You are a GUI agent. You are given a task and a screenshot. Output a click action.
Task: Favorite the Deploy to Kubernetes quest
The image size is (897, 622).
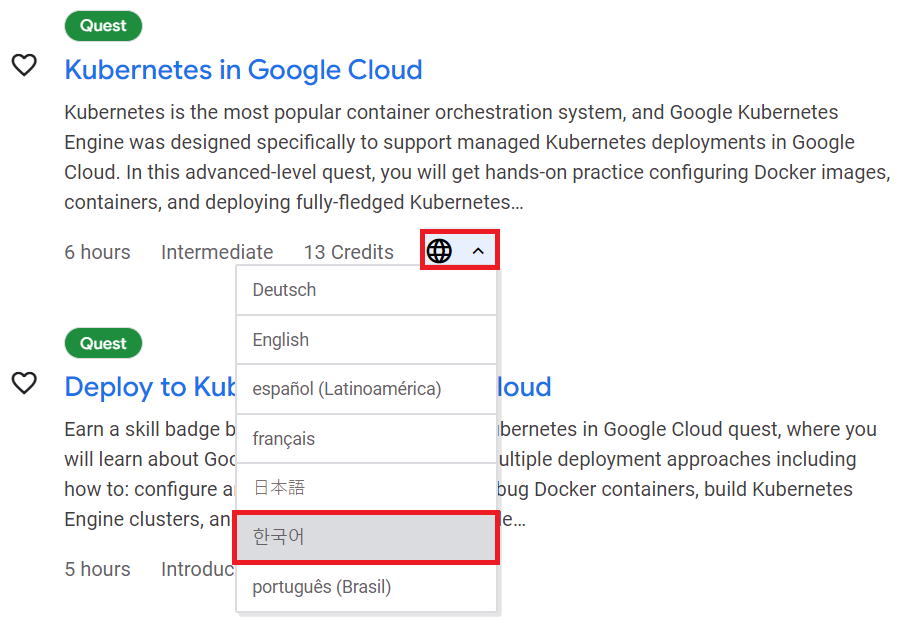tap(24, 383)
